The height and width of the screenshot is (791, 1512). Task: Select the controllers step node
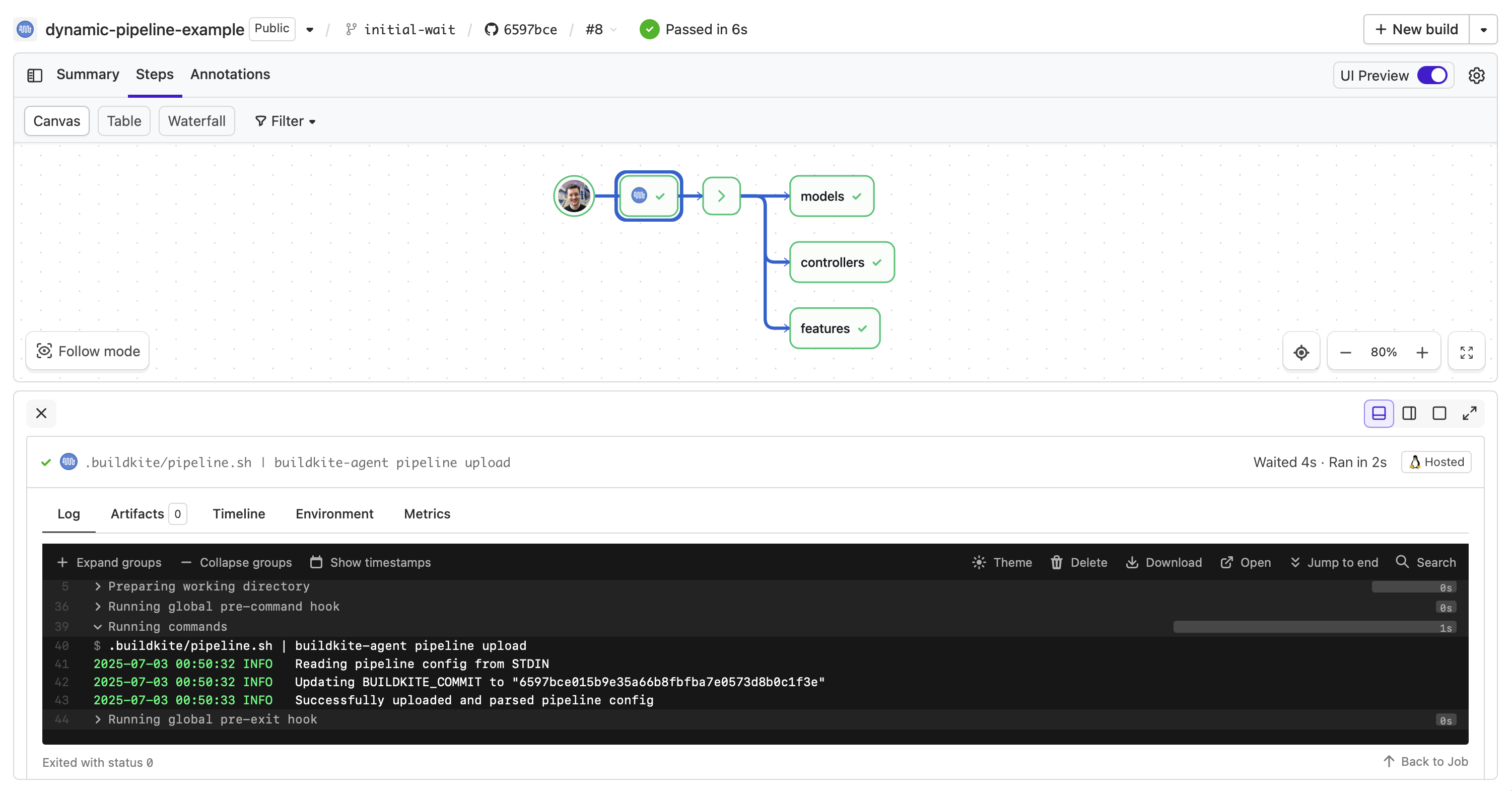click(841, 262)
